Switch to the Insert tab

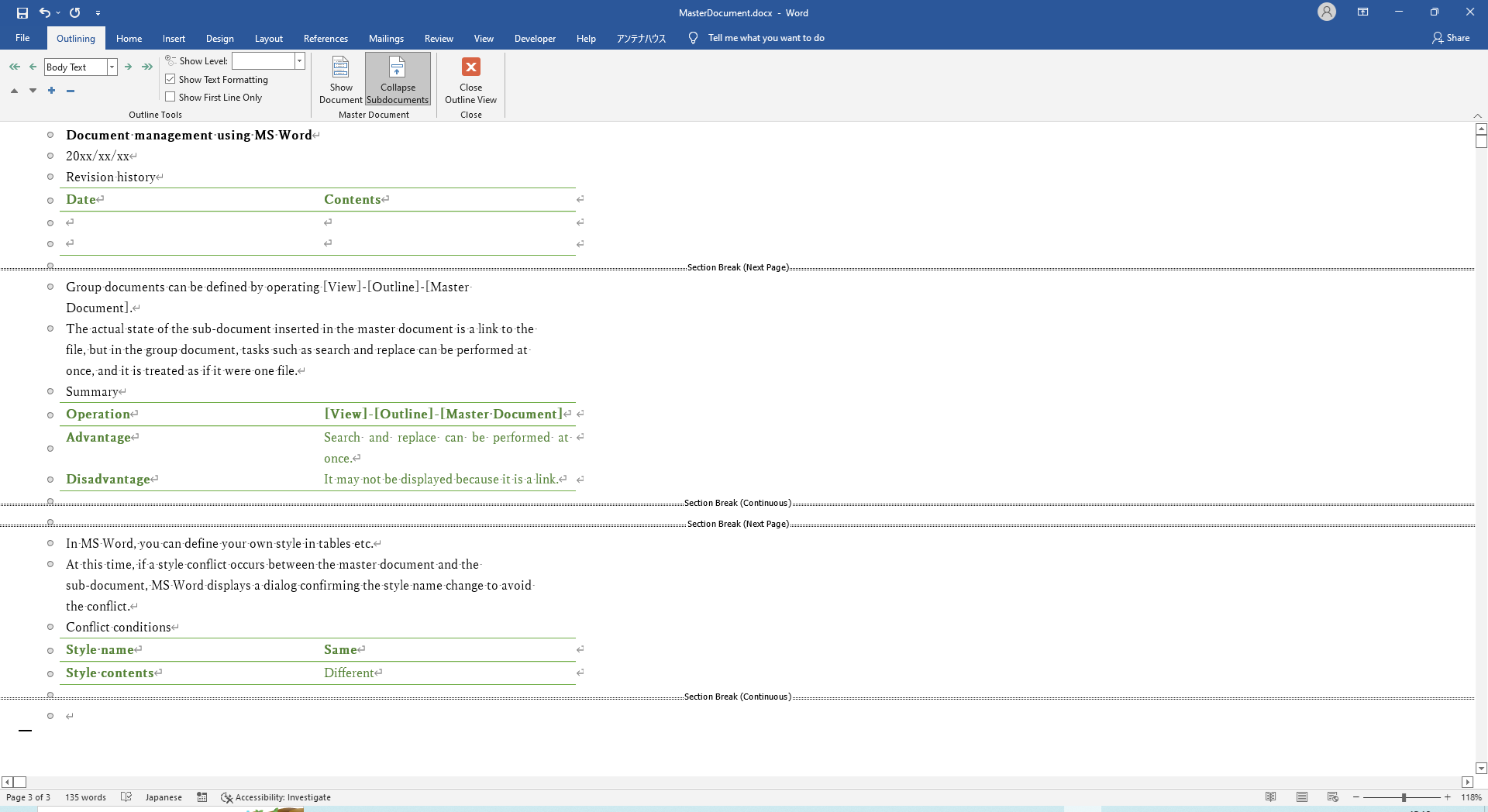pos(174,38)
